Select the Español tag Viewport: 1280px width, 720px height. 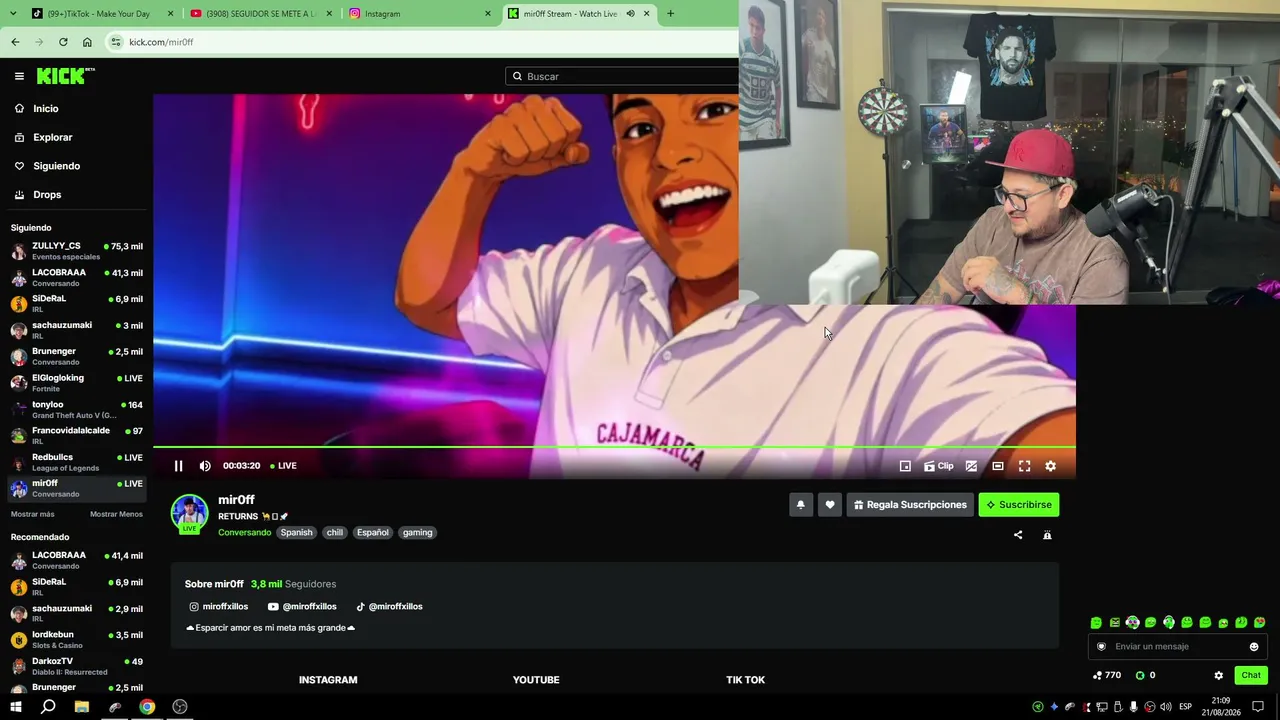tap(373, 533)
